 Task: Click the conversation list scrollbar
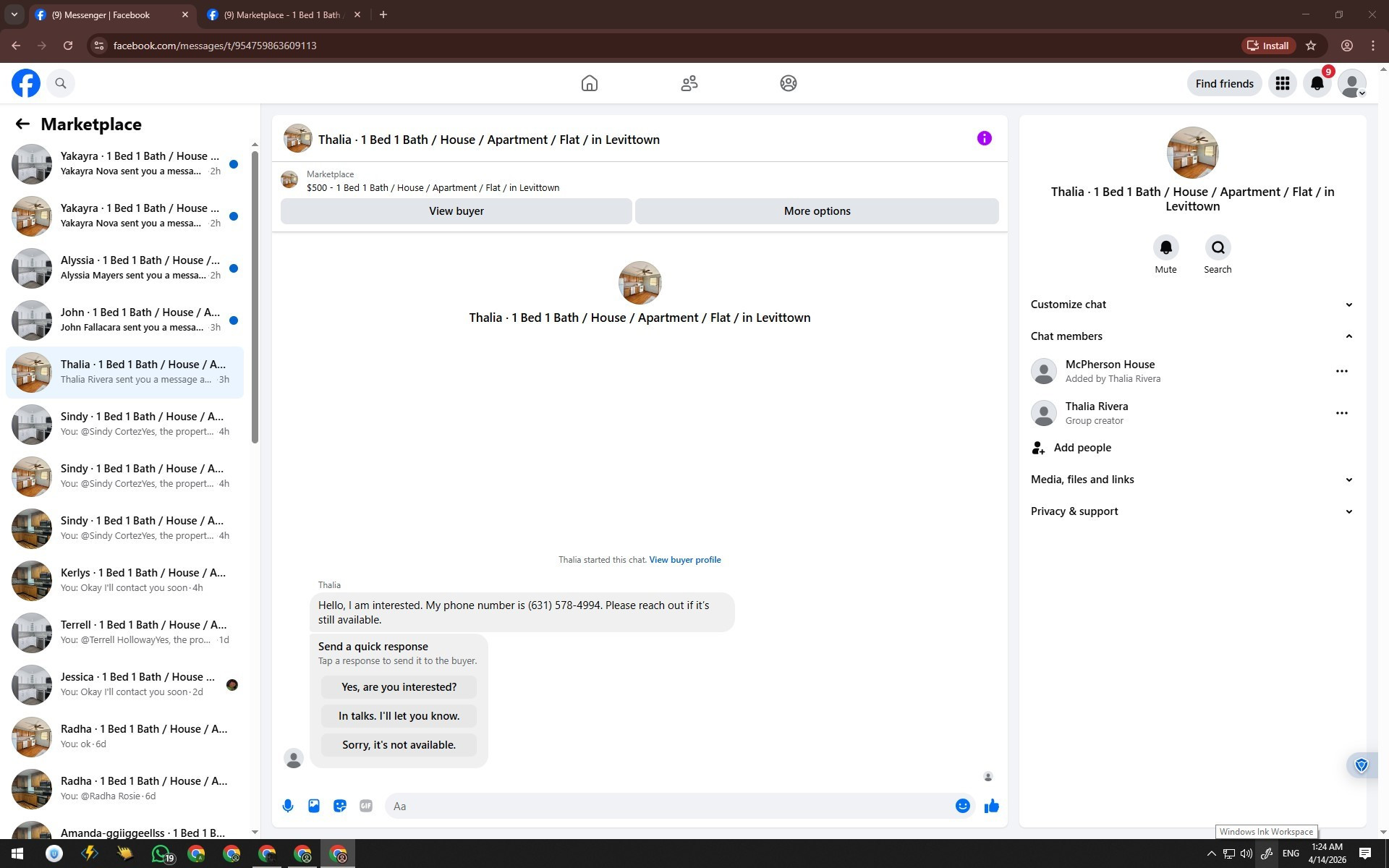pos(255,297)
